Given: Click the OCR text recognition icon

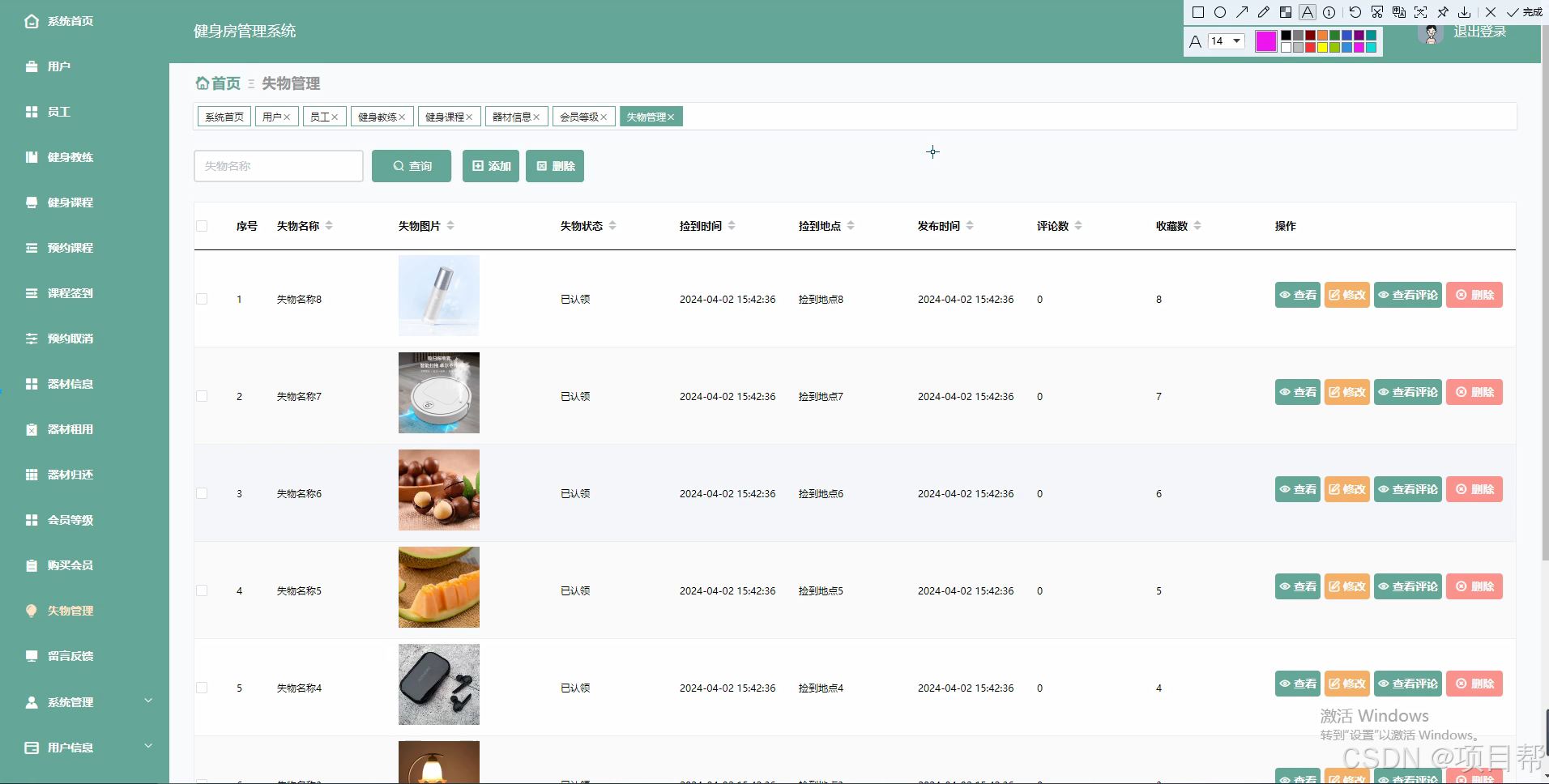Looking at the screenshot, I should (x=1421, y=12).
